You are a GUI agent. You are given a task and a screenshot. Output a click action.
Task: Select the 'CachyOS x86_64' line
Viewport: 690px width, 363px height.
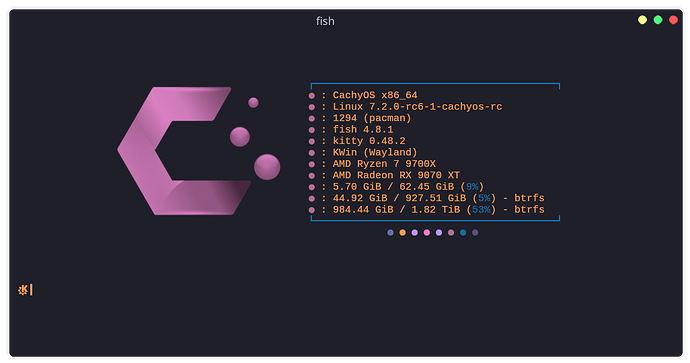375,95
